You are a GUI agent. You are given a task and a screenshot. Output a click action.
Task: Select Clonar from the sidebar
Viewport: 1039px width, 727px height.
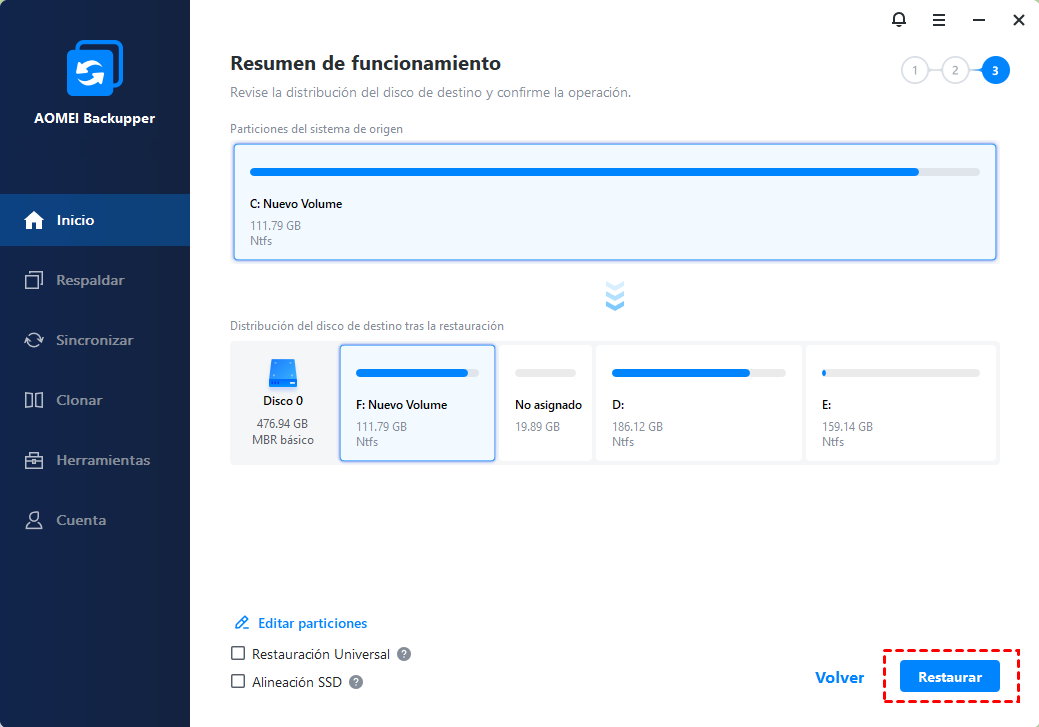pyautogui.click(x=79, y=400)
